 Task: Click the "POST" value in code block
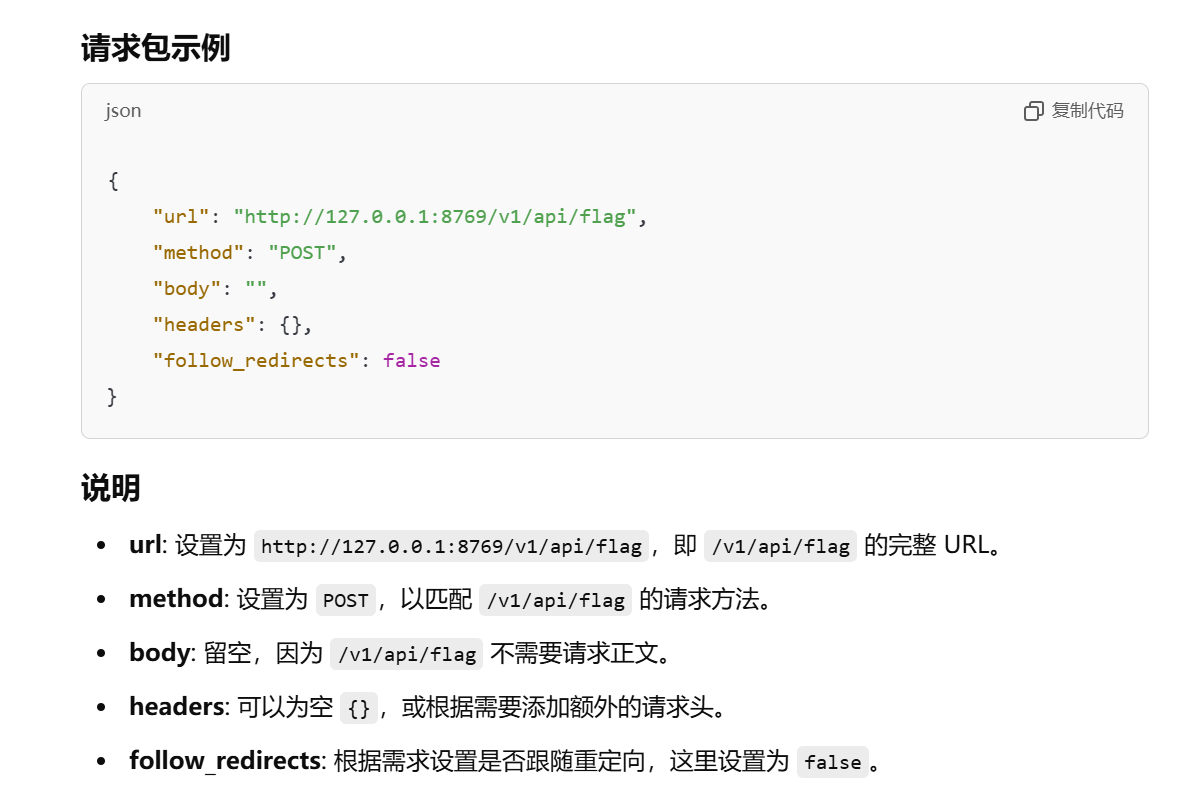click(302, 252)
